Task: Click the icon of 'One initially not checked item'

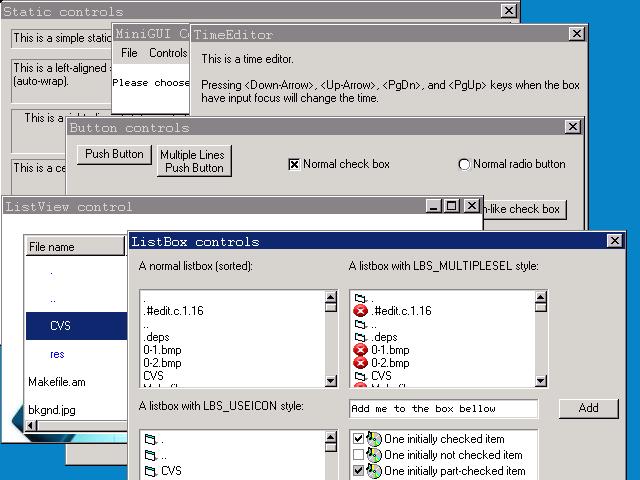Action: [x=374, y=455]
